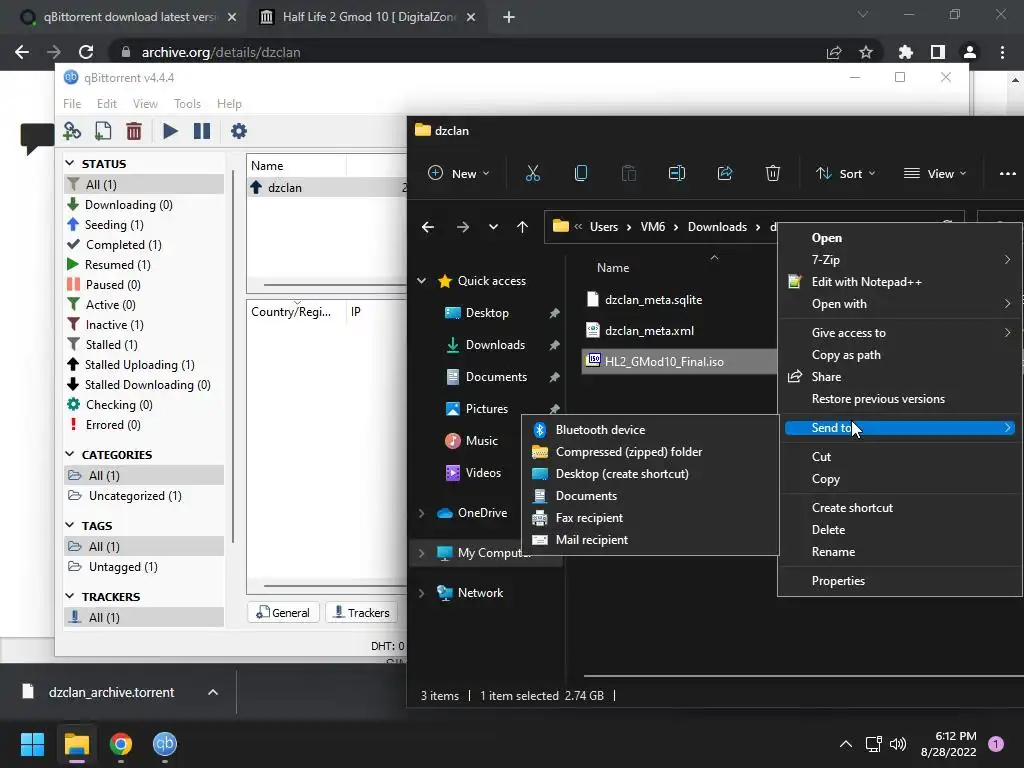Open Chrome three-dot menu

[x=1002, y=52]
